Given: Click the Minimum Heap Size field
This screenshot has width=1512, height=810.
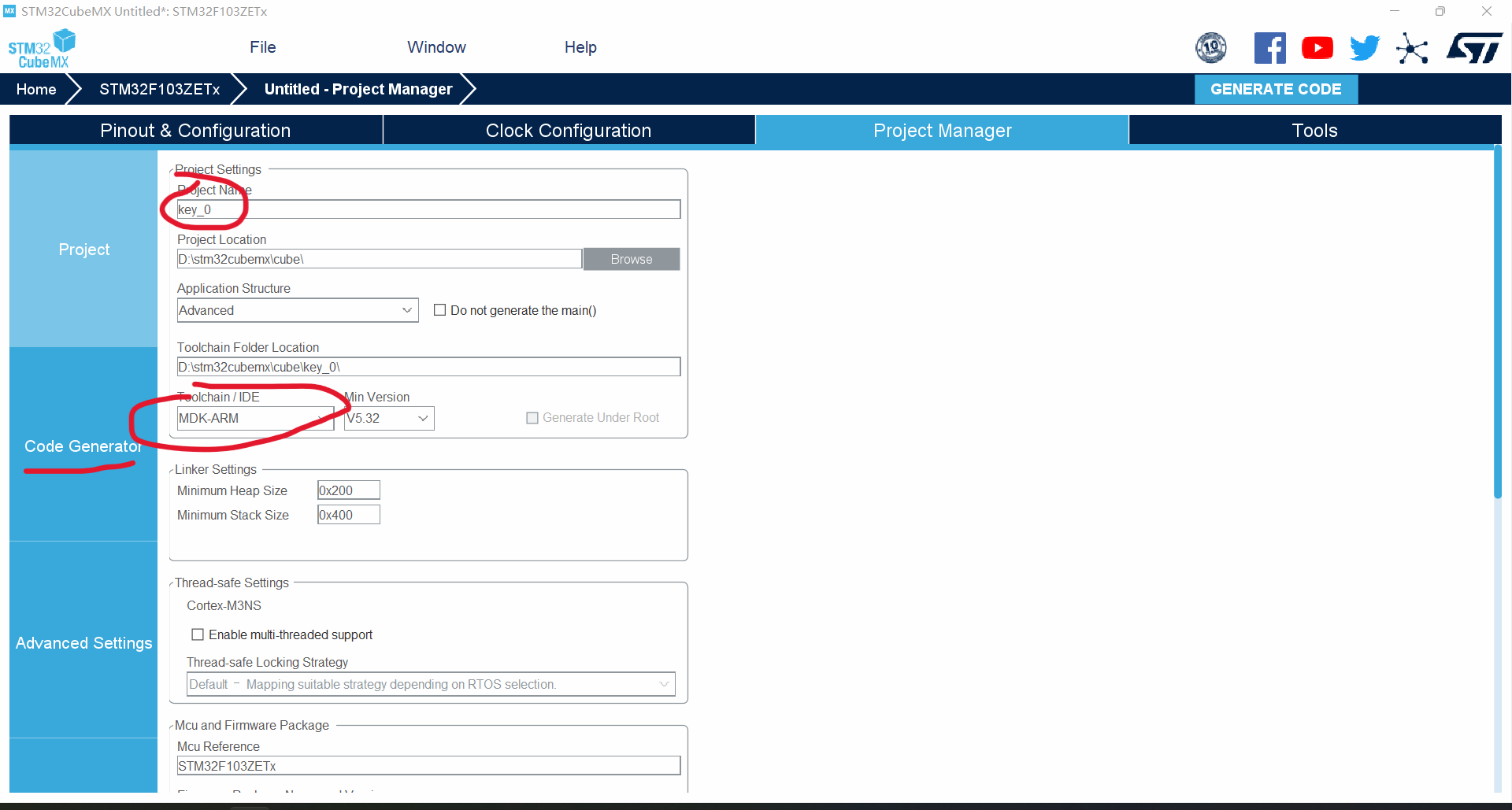Looking at the screenshot, I should tap(349, 490).
